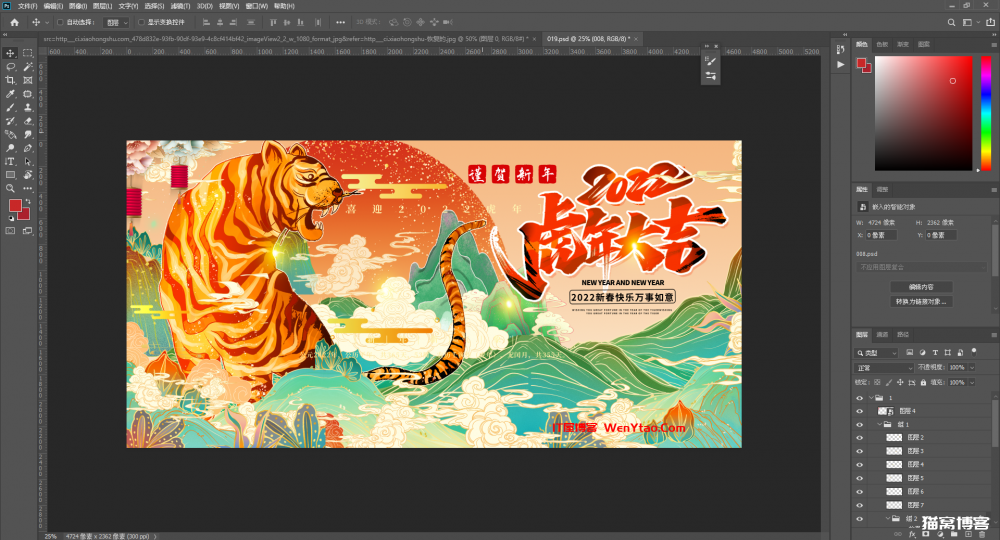The height and width of the screenshot is (540, 1000).
Task: Click the lock-all padlock icon
Action: pos(923,383)
